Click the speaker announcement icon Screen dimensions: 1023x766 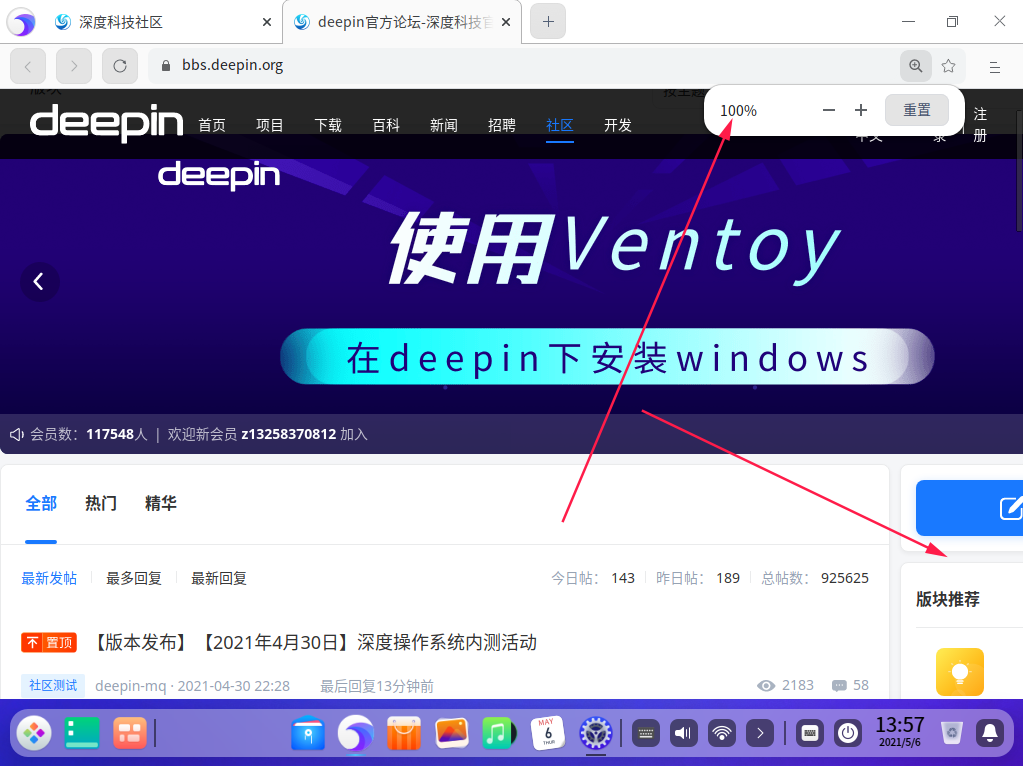tap(16, 435)
